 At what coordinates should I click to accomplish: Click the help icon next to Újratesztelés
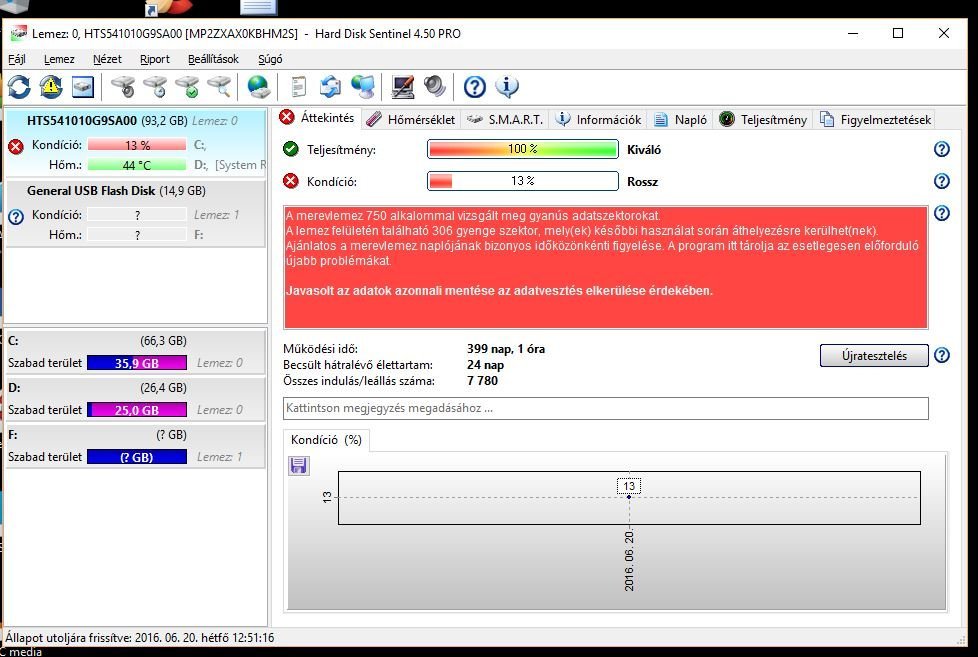point(942,355)
